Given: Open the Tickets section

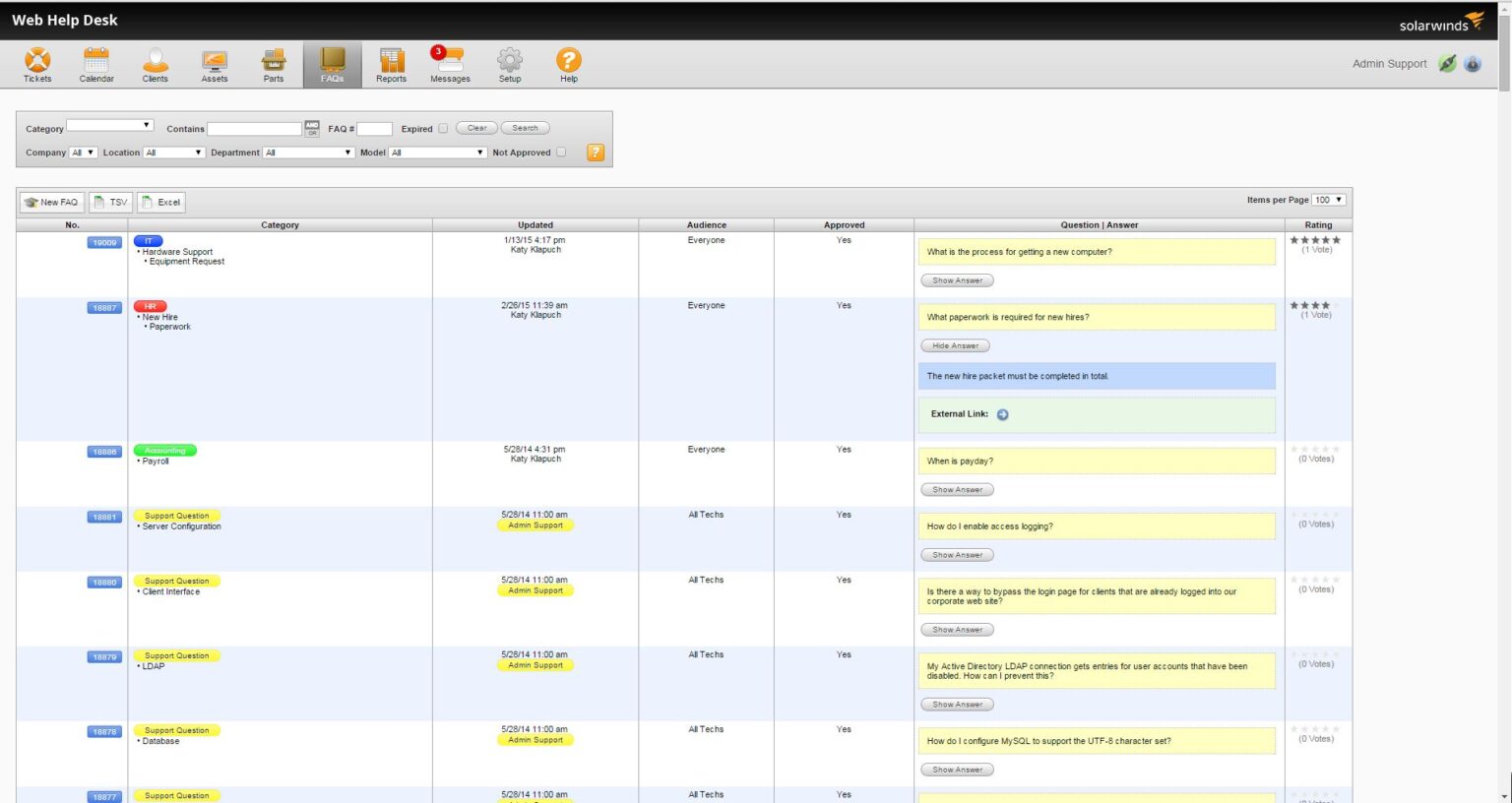Looking at the screenshot, I should tap(36, 63).
